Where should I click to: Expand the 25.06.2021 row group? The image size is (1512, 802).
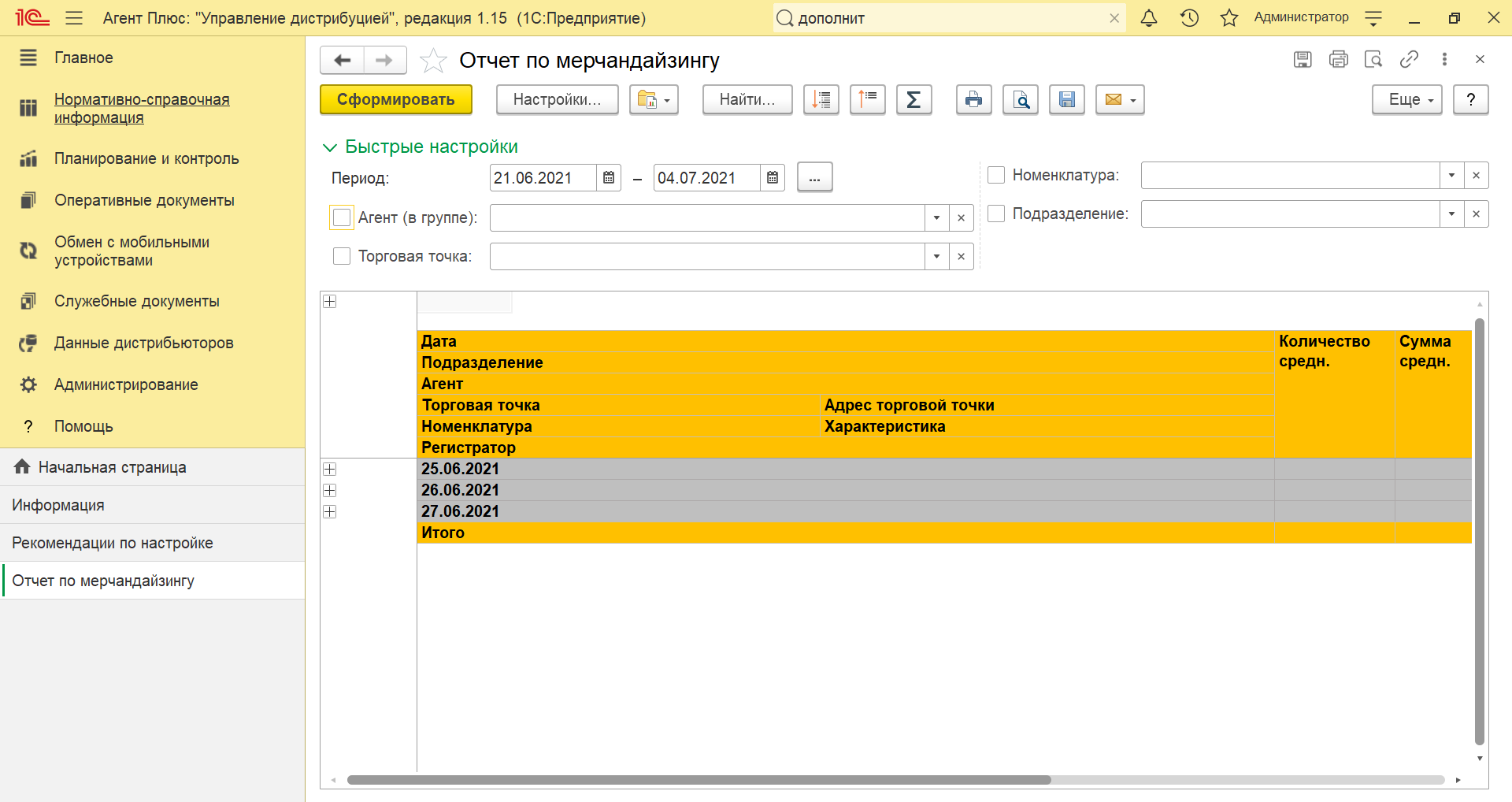pyautogui.click(x=330, y=470)
